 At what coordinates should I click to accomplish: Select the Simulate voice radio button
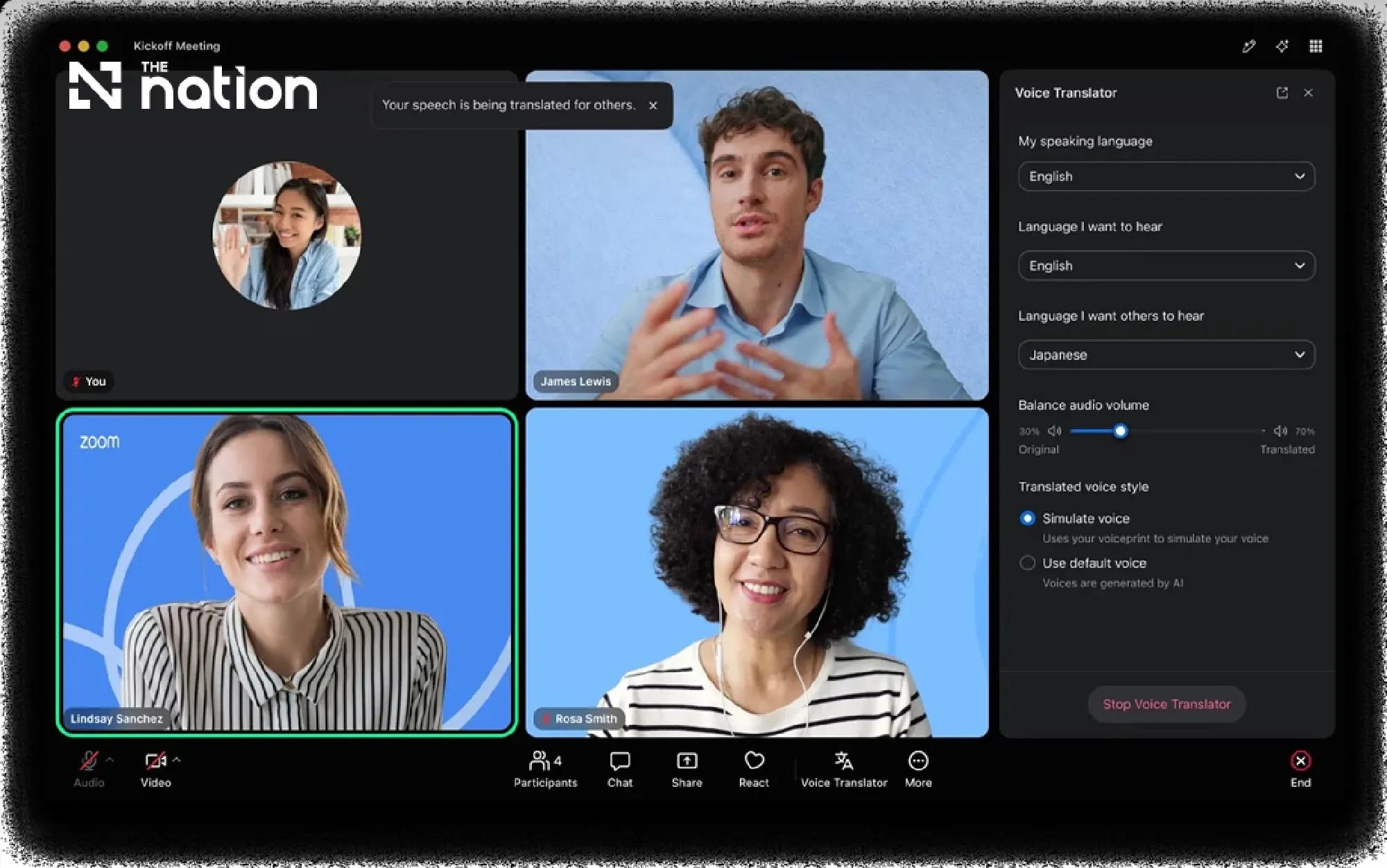[x=1027, y=519]
